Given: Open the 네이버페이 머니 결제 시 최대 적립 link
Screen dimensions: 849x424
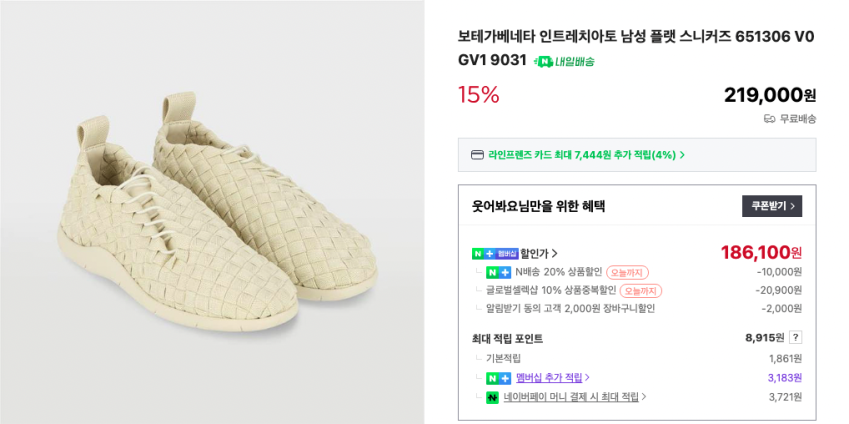Looking at the screenshot, I should tap(571, 397).
